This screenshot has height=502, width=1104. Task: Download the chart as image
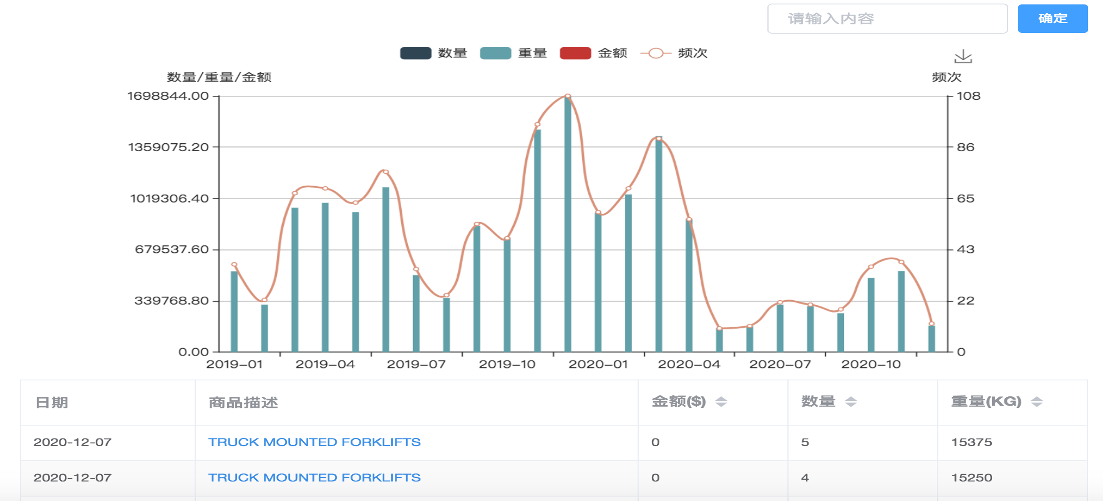[962, 57]
